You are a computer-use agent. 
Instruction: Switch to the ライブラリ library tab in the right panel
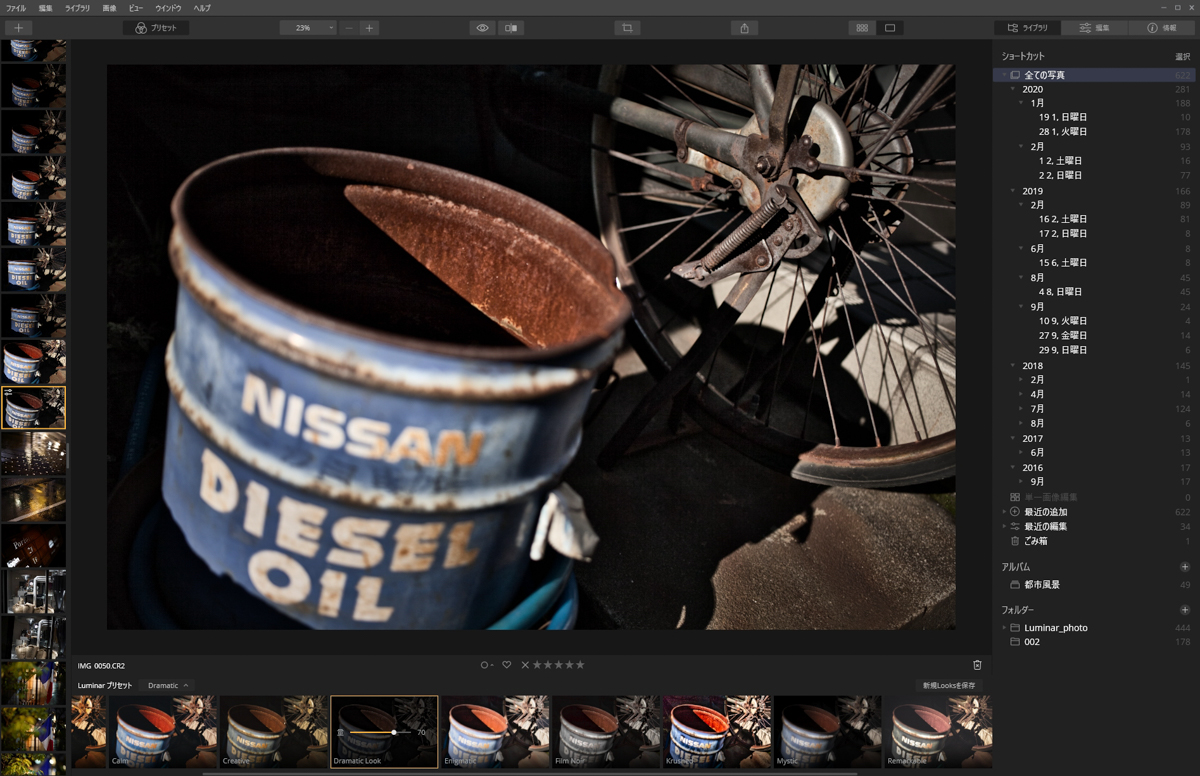1028,28
